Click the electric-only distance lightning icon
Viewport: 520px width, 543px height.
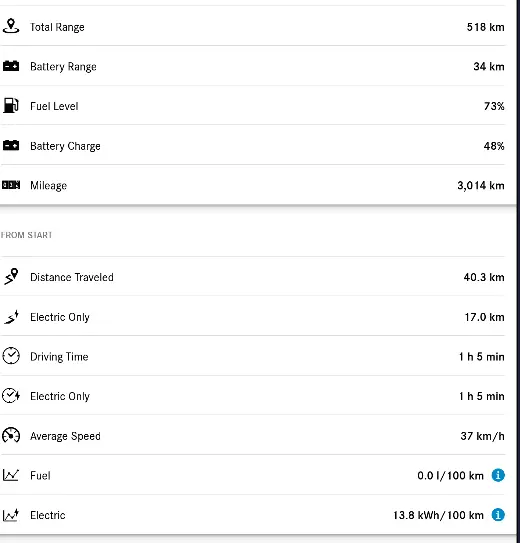point(11,317)
